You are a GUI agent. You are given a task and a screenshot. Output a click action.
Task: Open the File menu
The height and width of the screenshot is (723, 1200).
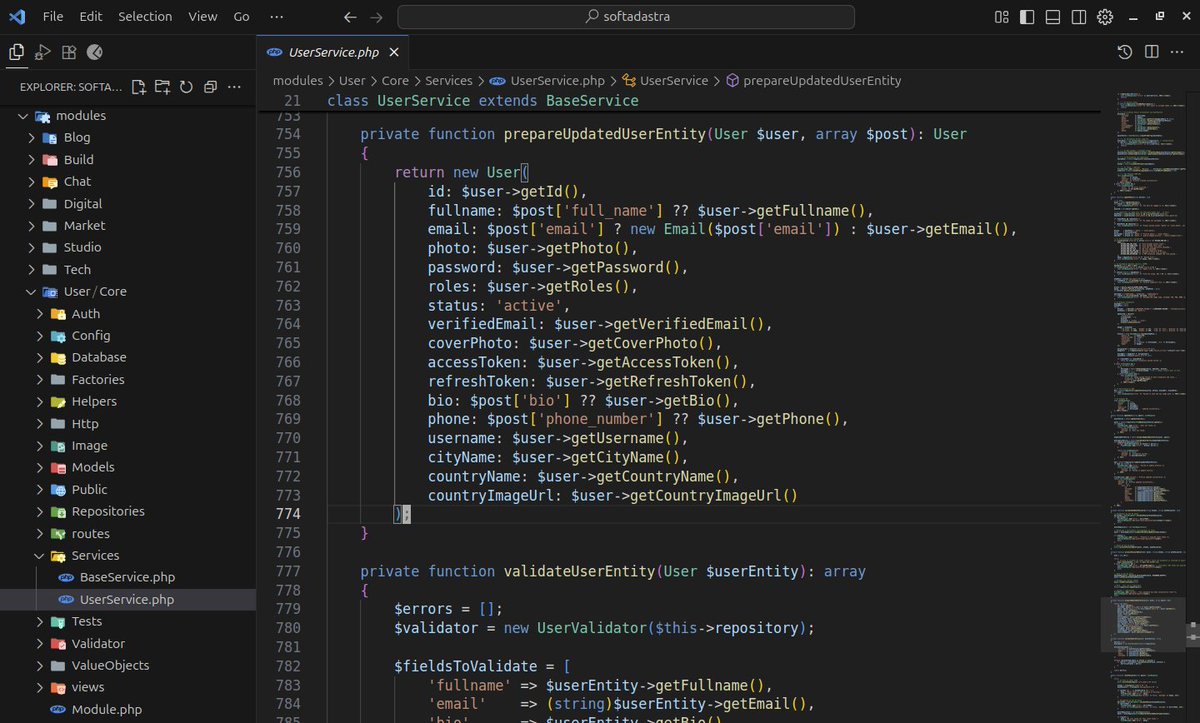coord(53,17)
